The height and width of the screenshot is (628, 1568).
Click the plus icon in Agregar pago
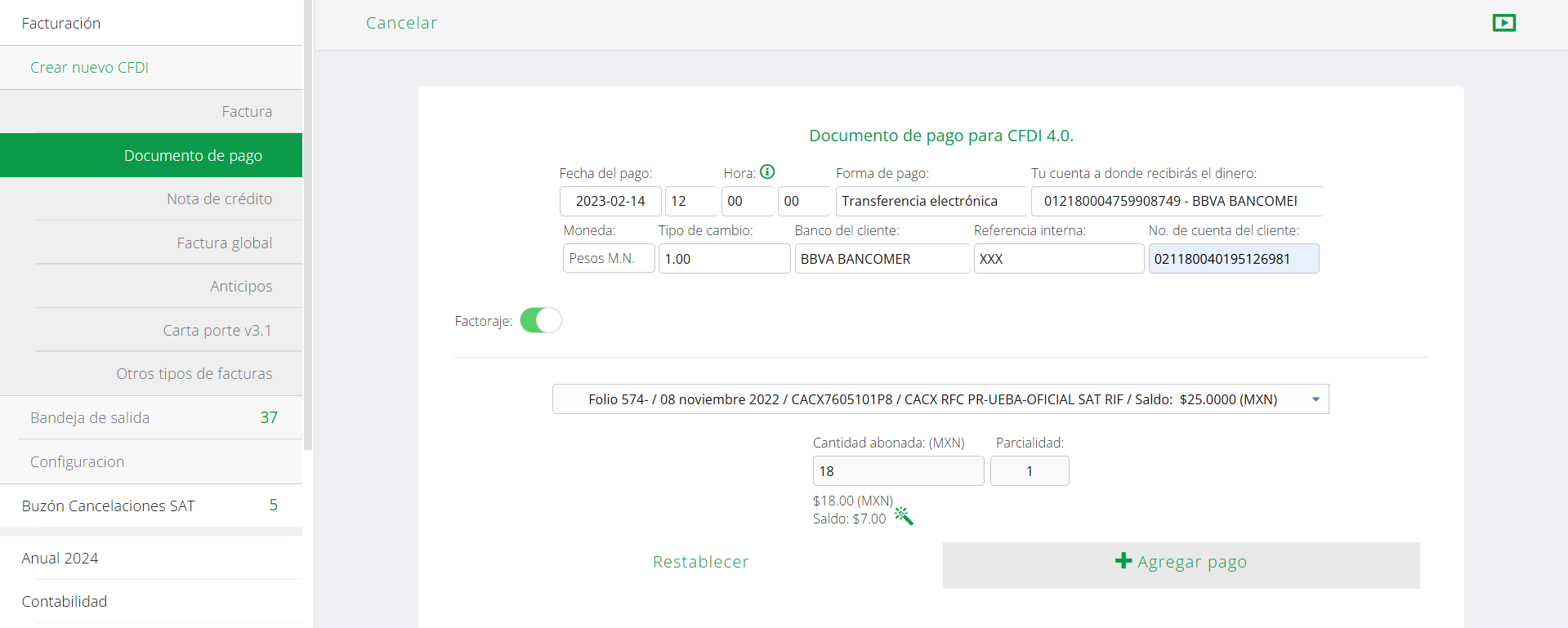coord(1124,561)
